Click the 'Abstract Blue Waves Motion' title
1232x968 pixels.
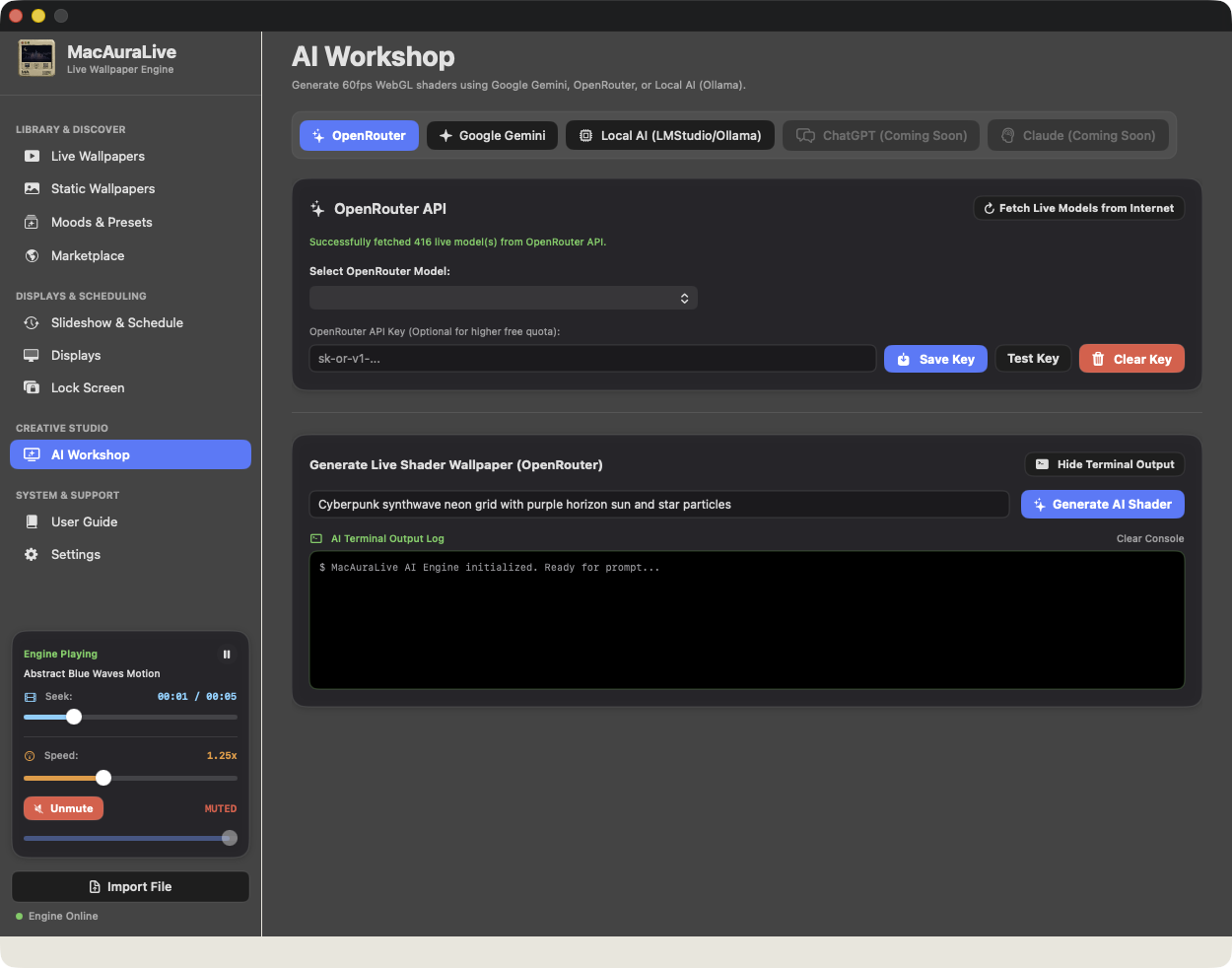(x=92, y=674)
